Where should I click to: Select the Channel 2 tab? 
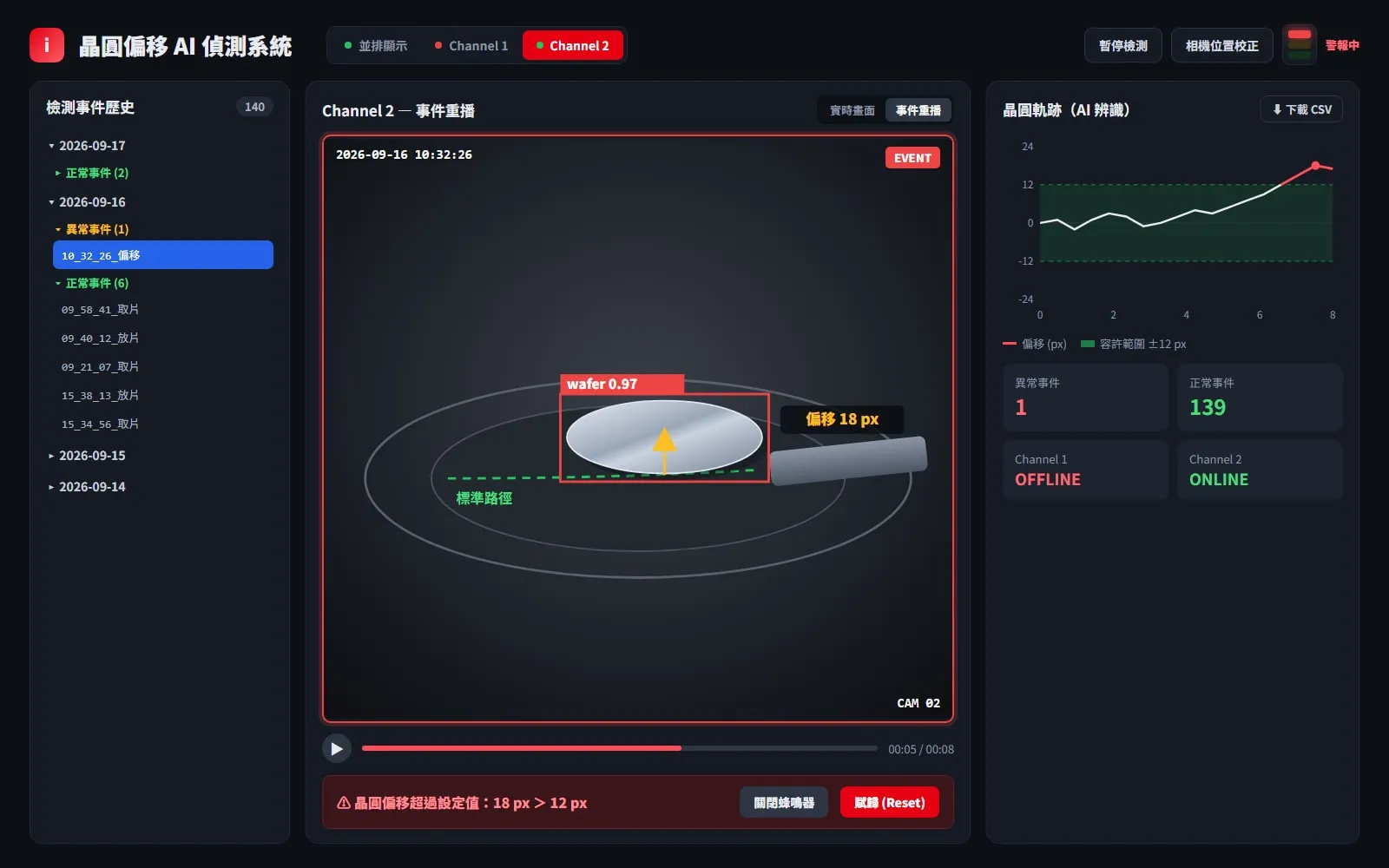(x=573, y=45)
